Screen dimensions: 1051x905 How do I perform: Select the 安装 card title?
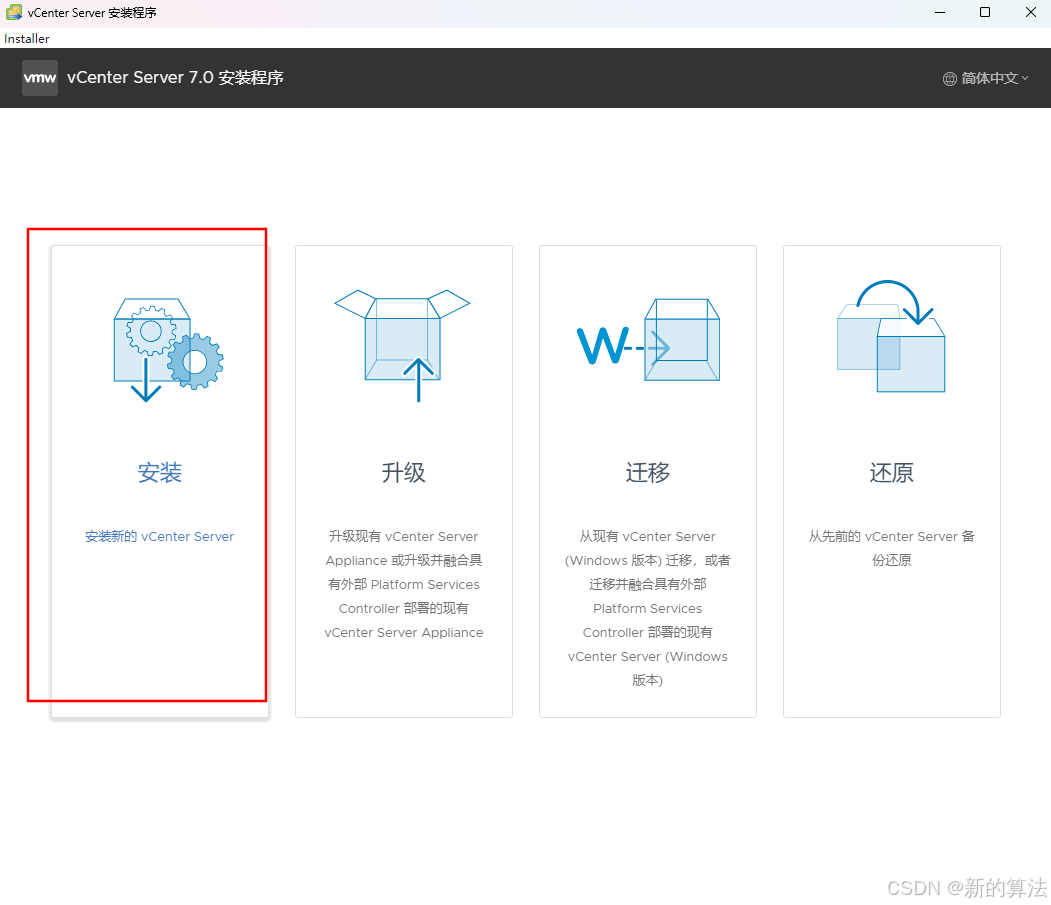pos(160,473)
